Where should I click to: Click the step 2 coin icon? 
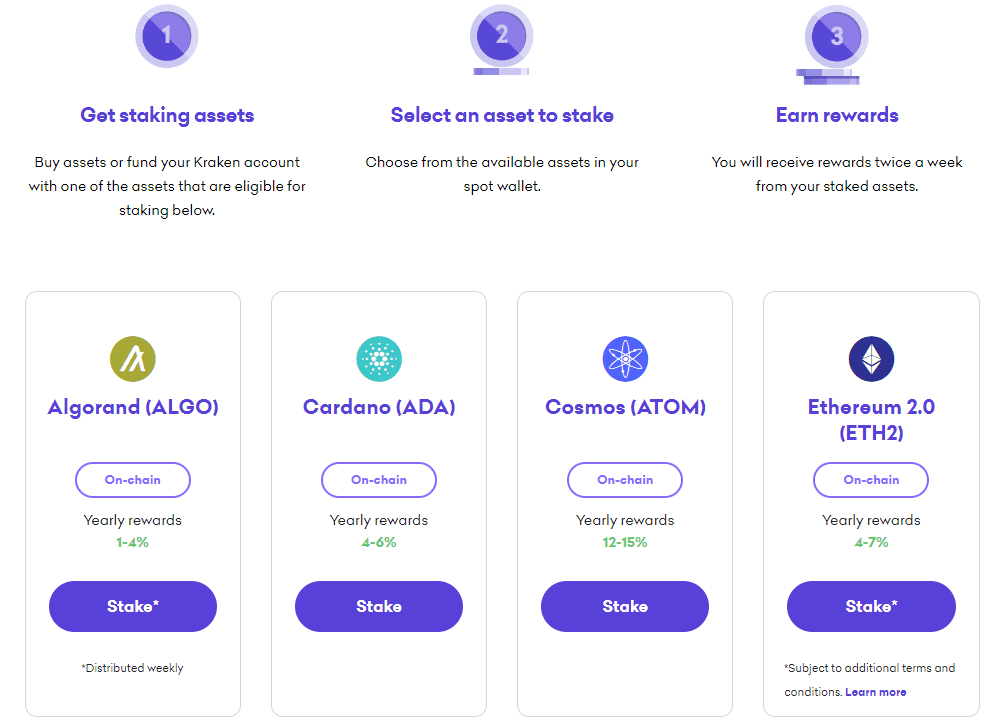[502, 40]
